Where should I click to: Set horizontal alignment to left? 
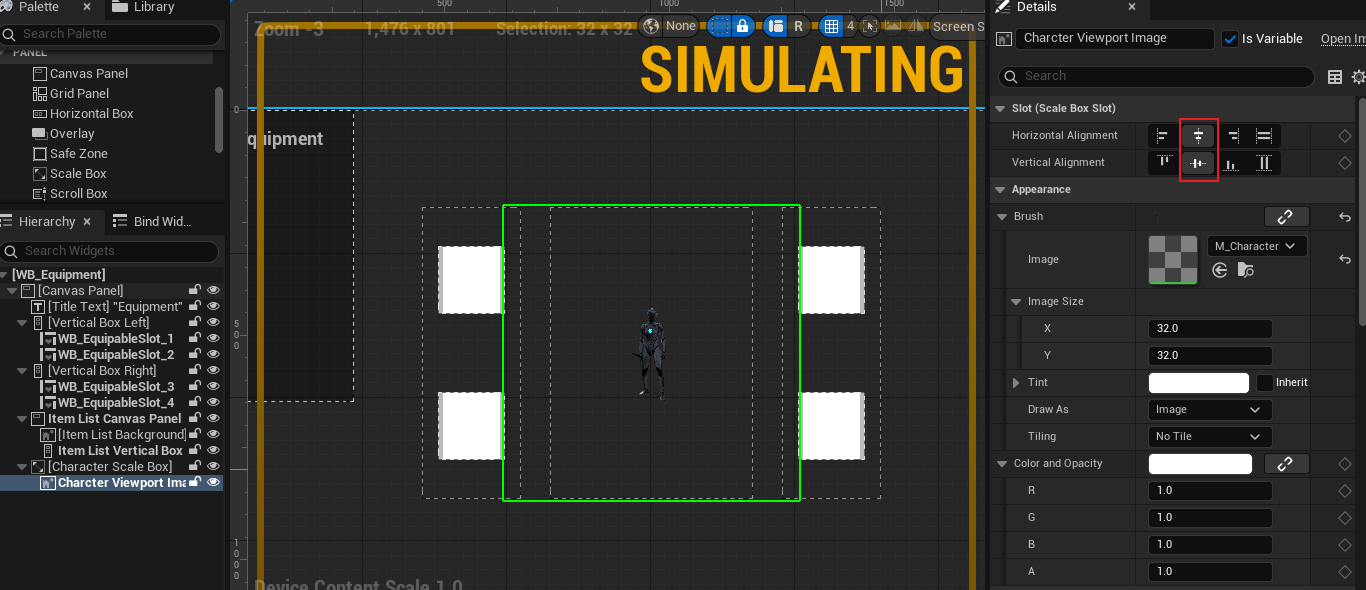coord(1163,136)
